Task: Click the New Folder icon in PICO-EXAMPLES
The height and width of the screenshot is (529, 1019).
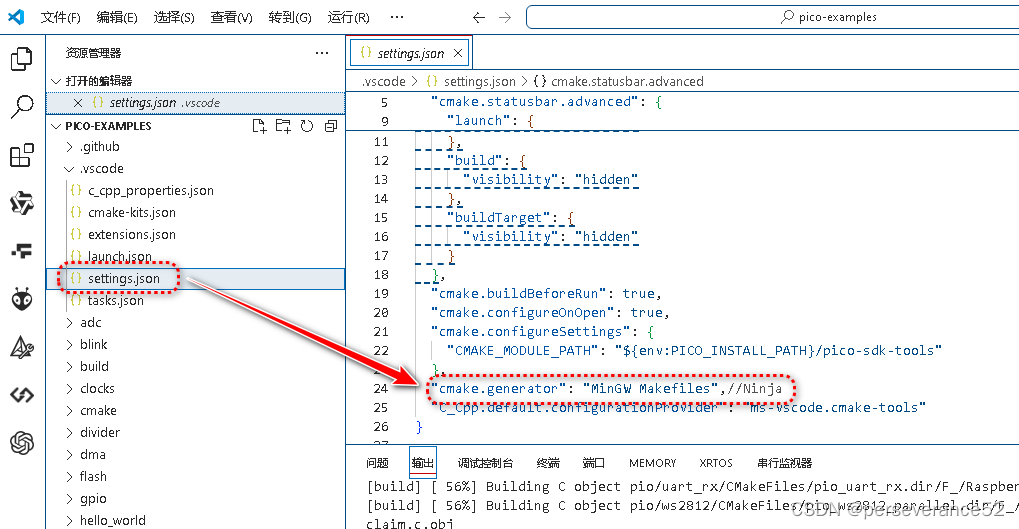Action: click(x=283, y=126)
